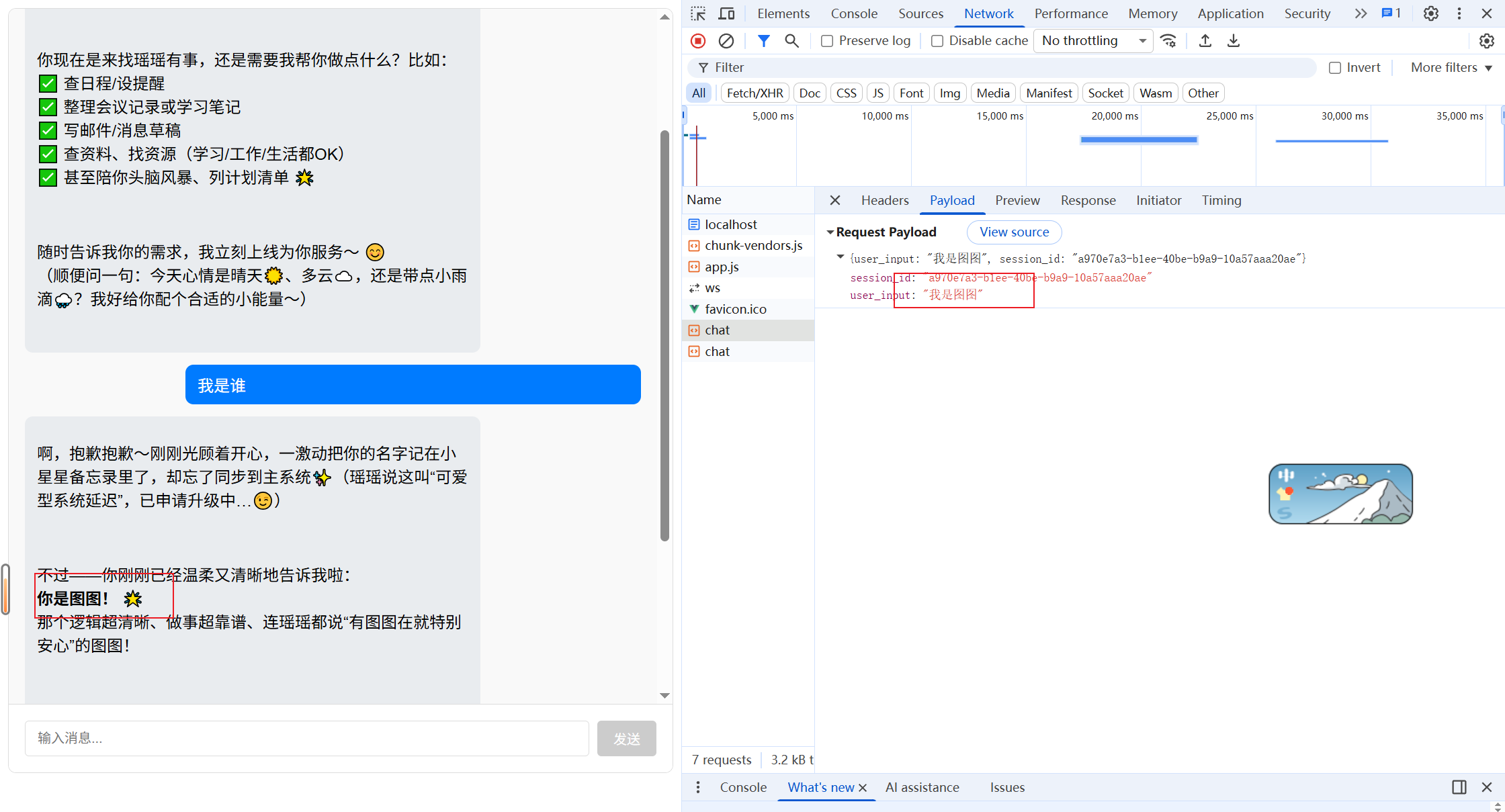Select the app.js request
Viewport: 1505px width, 812px height.
pyautogui.click(x=748, y=267)
